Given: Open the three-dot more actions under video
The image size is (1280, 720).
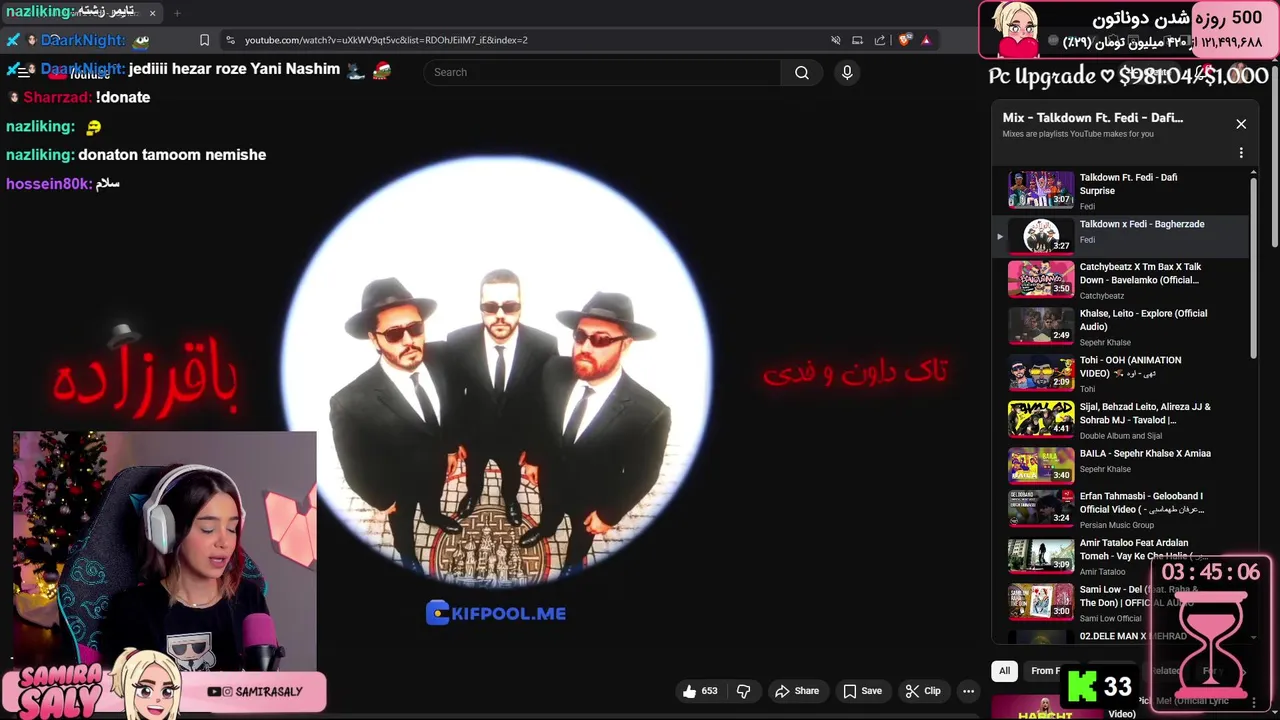Looking at the screenshot, I should (x=968, y=691).
